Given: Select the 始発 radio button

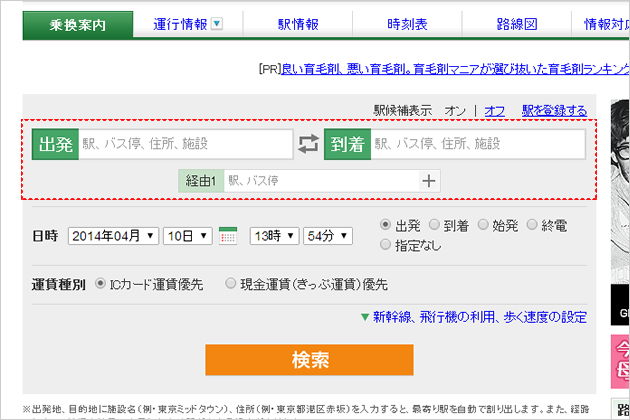Looking at the screenshot, I should click(483, 225).
